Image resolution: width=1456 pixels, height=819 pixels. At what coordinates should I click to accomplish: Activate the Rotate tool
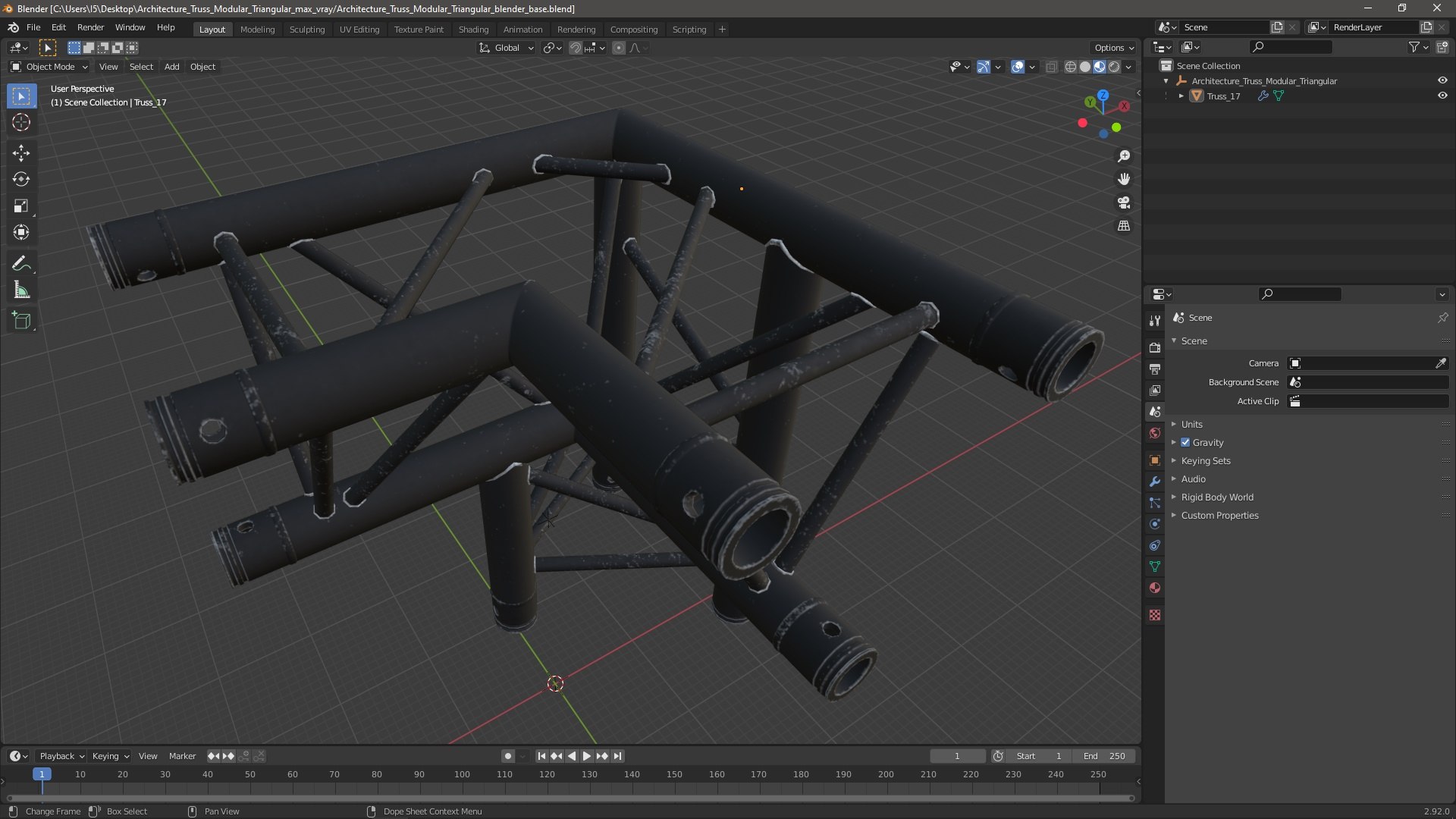tap(21, 180)
